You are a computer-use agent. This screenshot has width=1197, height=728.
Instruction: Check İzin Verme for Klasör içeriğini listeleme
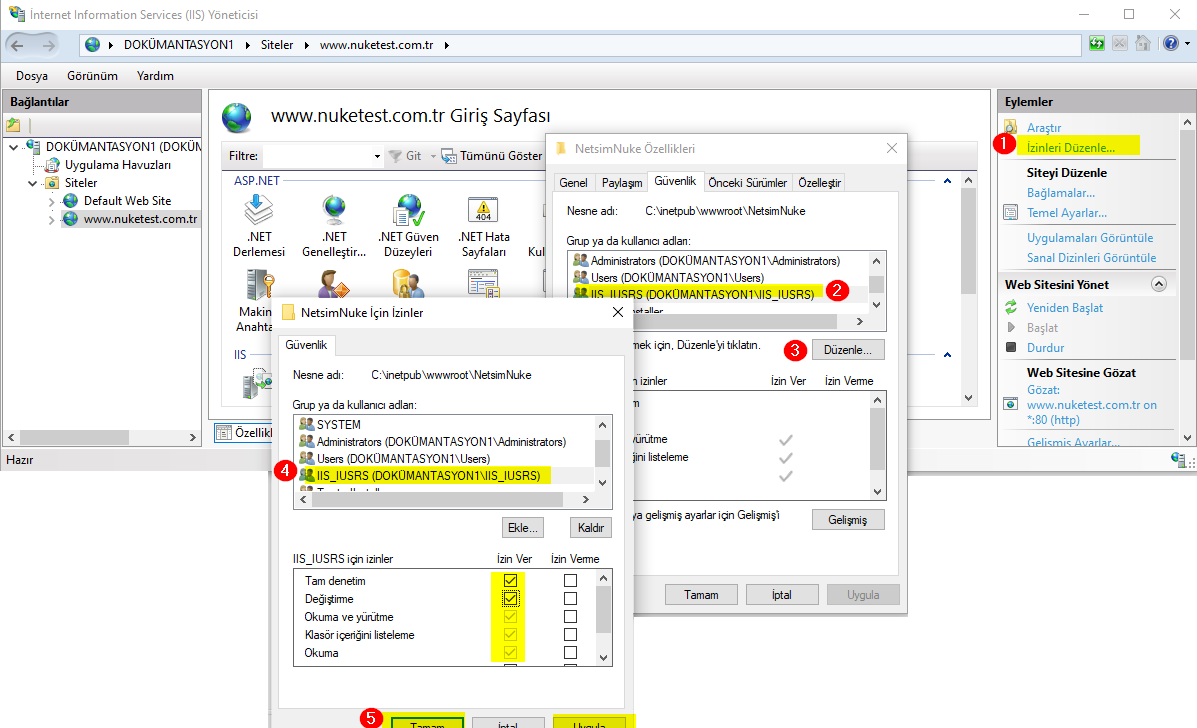pyautogui.click(x=570, y=635)
